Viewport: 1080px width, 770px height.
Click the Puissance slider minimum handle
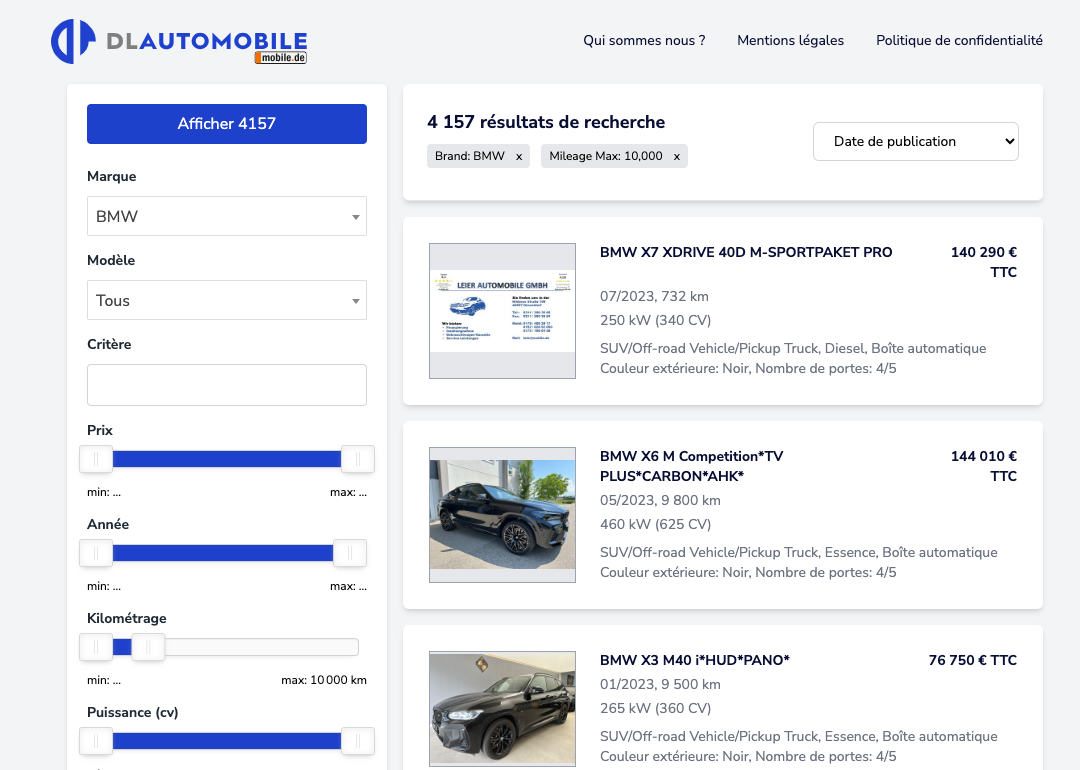(96, 741)
